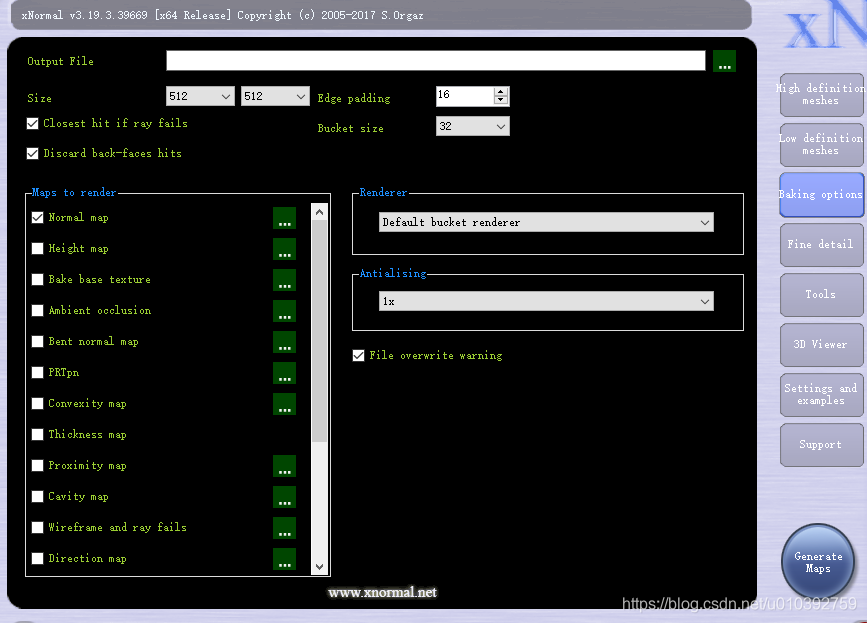867x623 pixels.
Task: Open Ambient occlusion options button
Action: point(284,311)
